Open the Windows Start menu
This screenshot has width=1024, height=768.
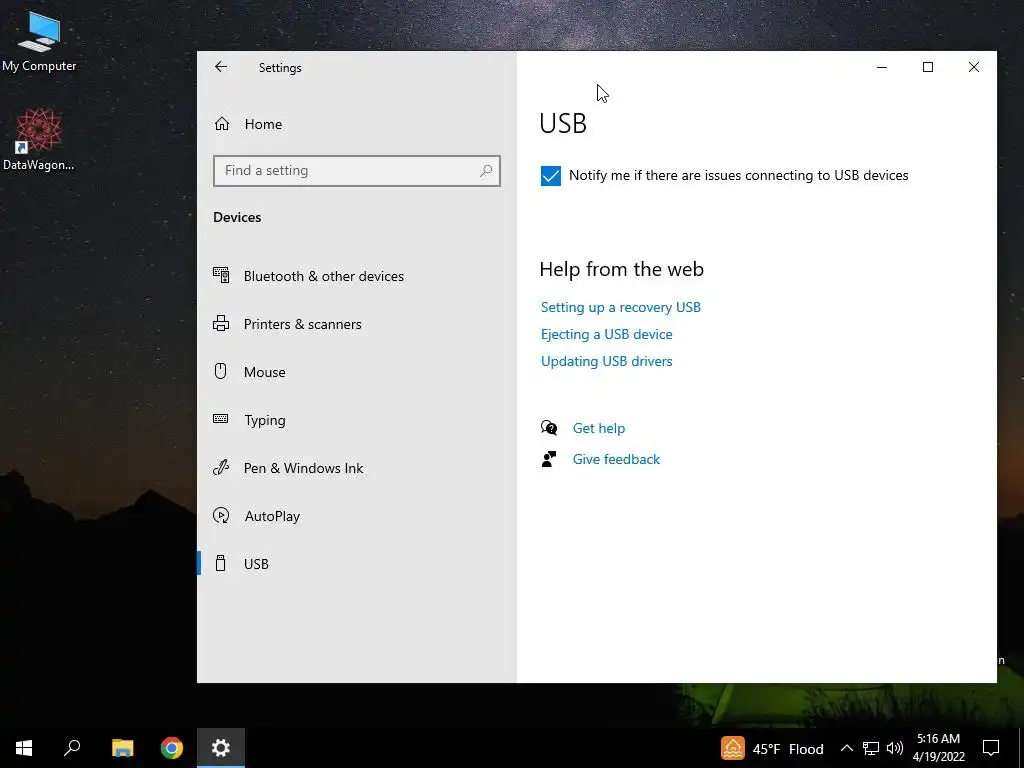pos(24,748)
